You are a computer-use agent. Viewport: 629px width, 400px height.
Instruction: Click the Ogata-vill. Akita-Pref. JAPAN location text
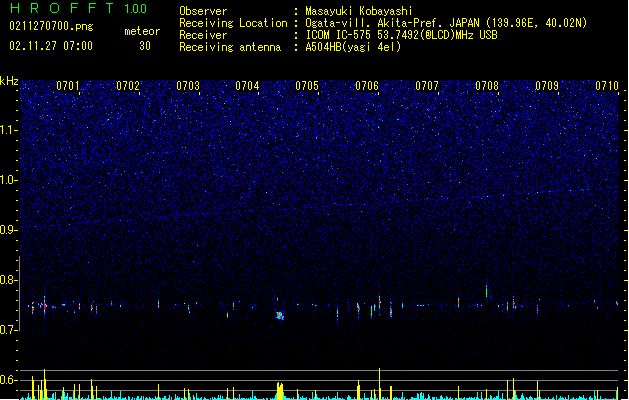[x=446, y=23]
